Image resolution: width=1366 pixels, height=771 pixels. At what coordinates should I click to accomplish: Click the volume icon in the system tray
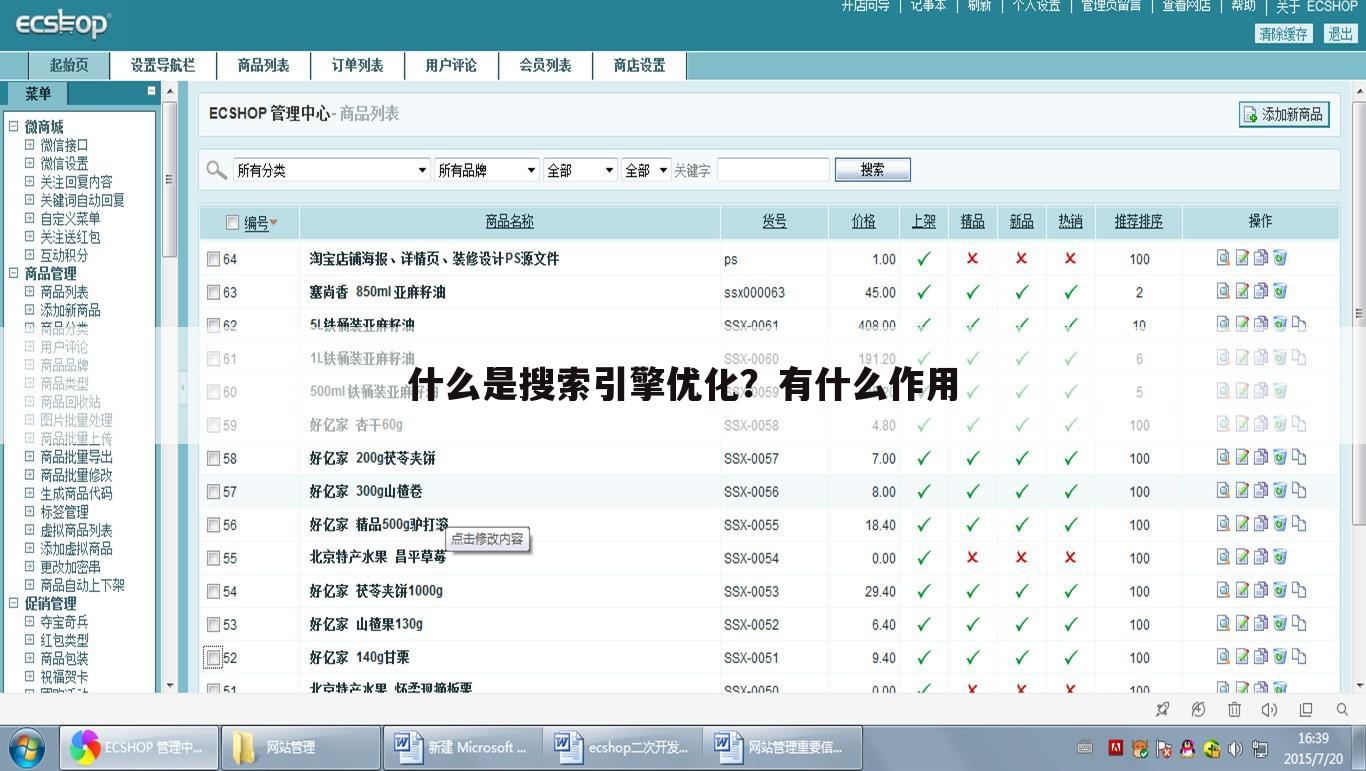[1269, 709]
